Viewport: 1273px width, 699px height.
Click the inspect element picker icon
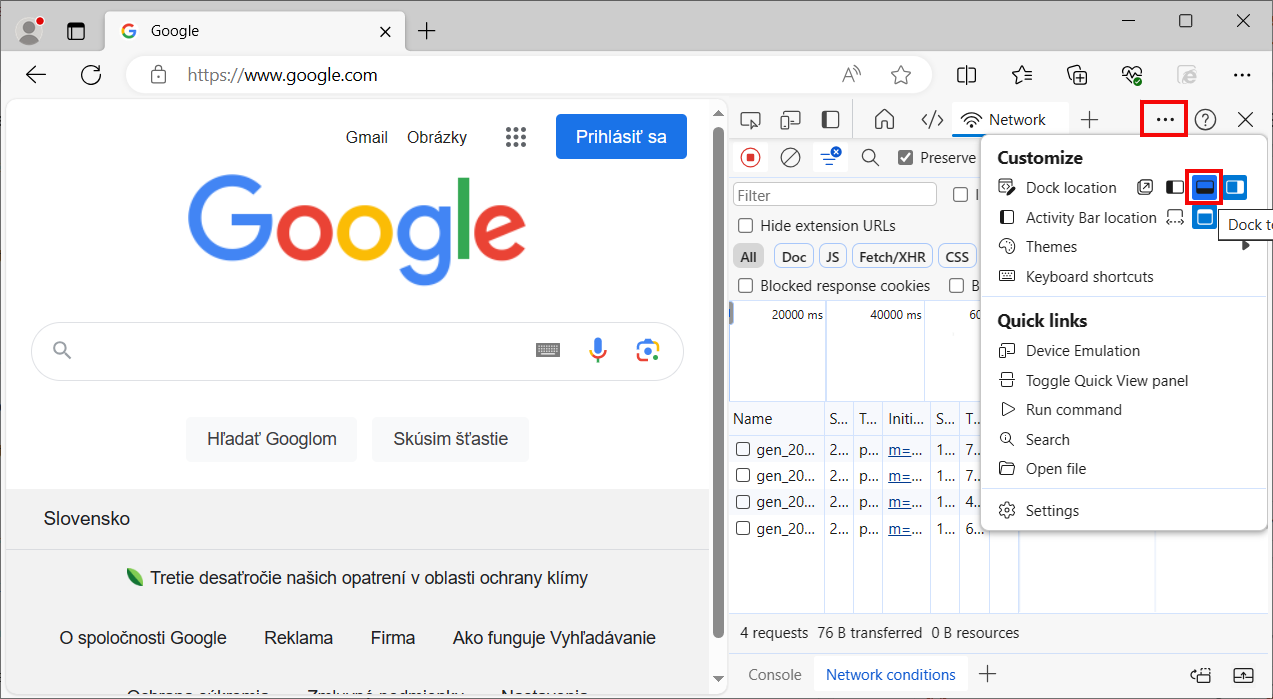coord(750,120)
